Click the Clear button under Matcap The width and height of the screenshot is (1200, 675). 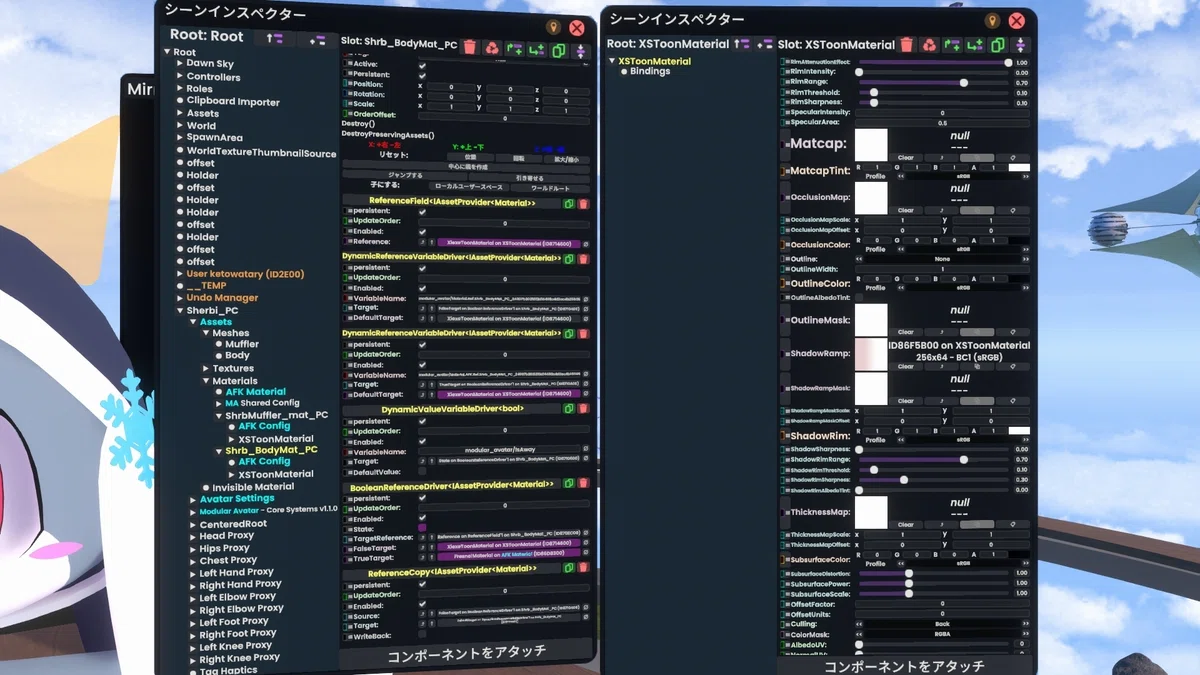(x=906, y=158)
